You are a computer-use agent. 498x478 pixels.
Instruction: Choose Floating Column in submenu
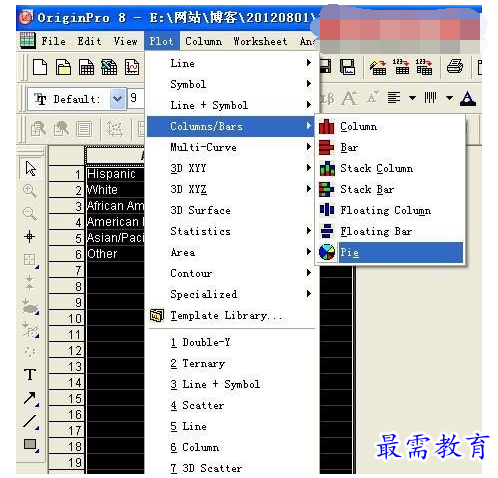tap(390, 210)
